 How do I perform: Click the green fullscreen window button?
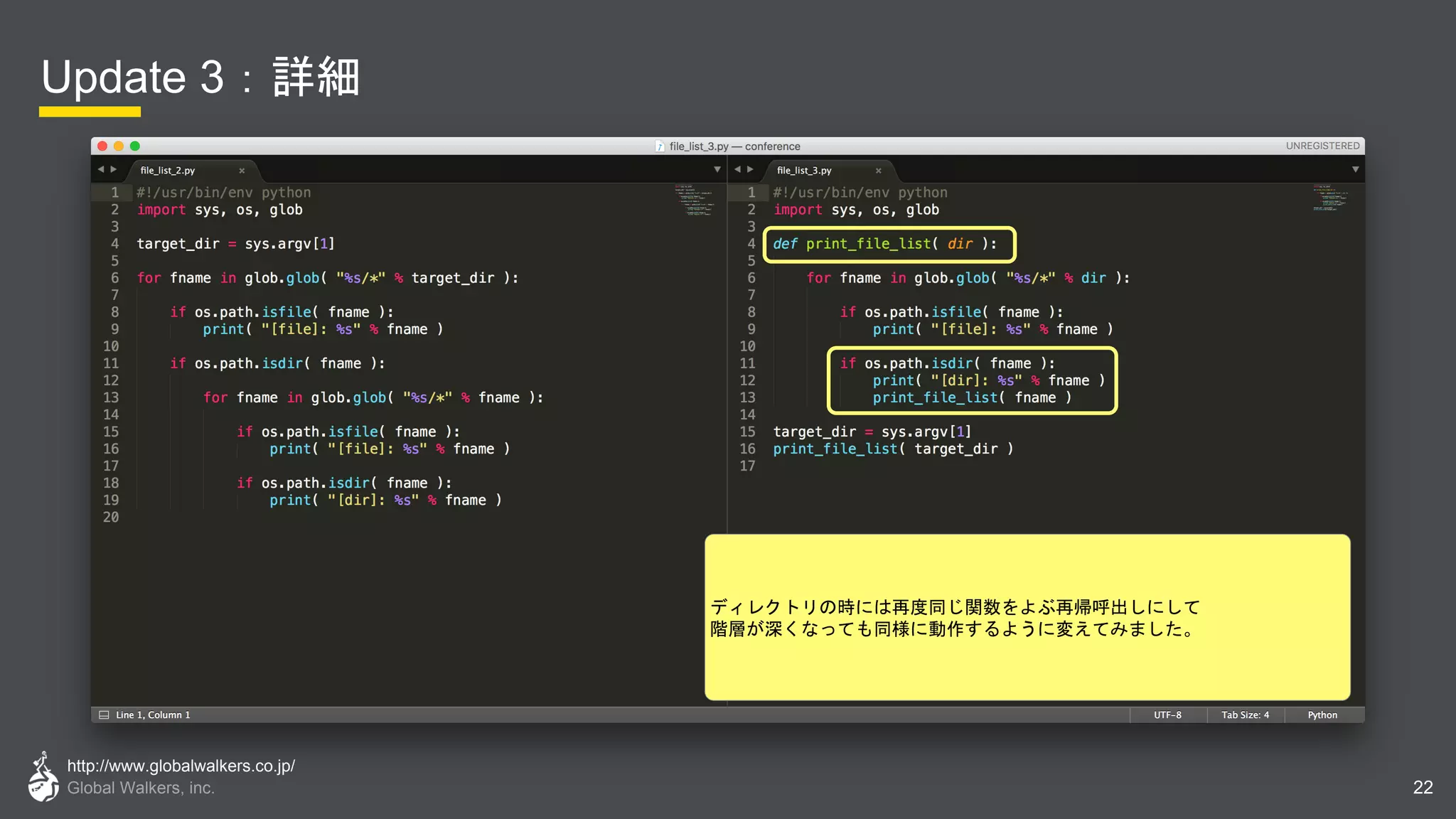click(x=135, y=146)
